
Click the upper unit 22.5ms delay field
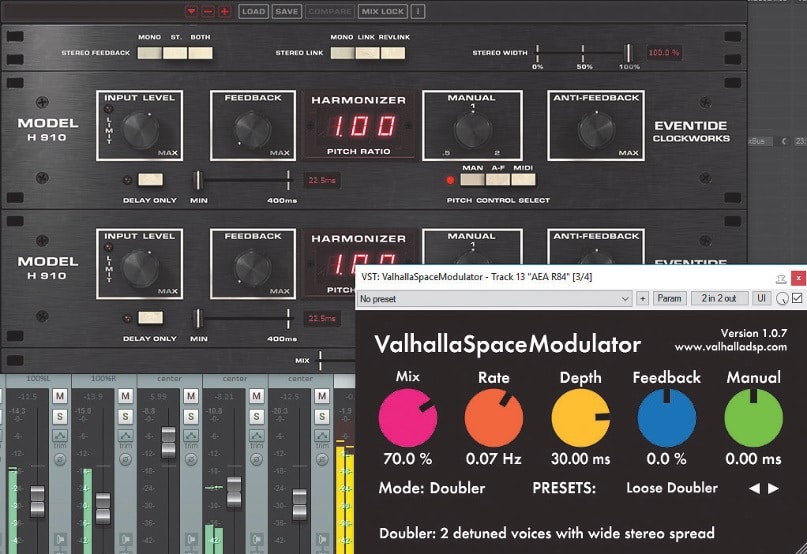(322, 180)
